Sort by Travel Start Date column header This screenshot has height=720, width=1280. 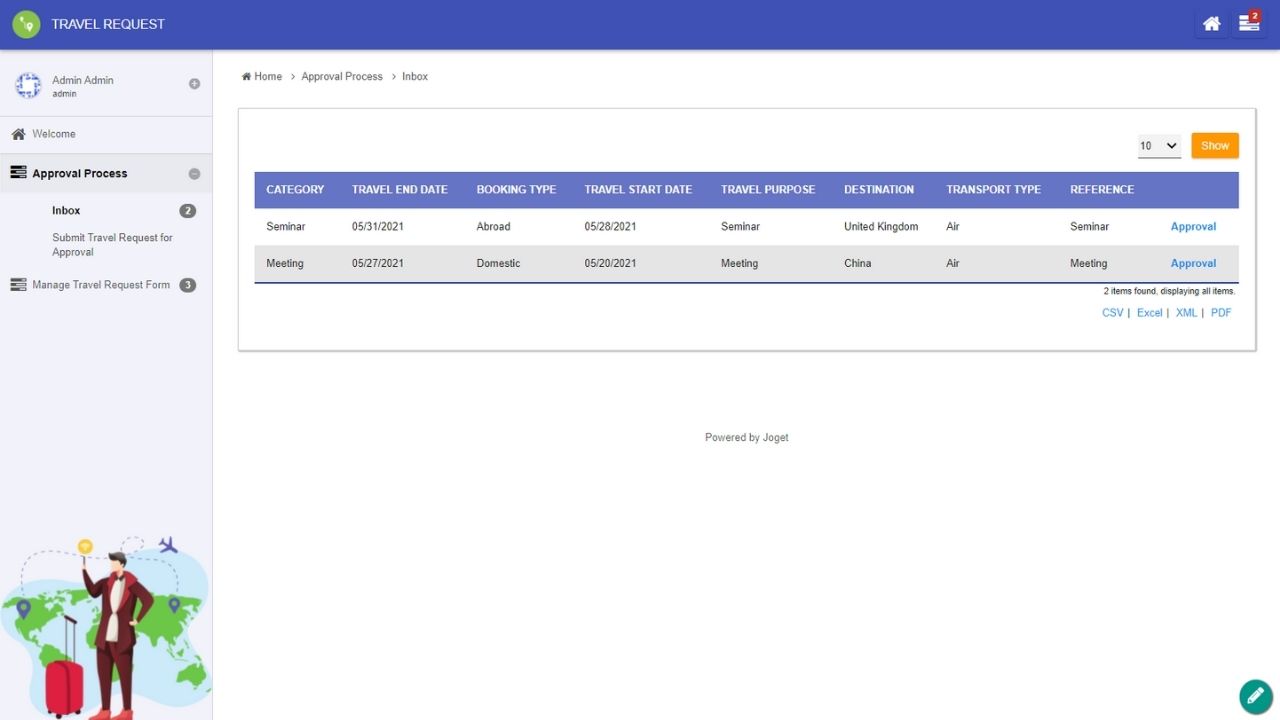pos(638,190)
